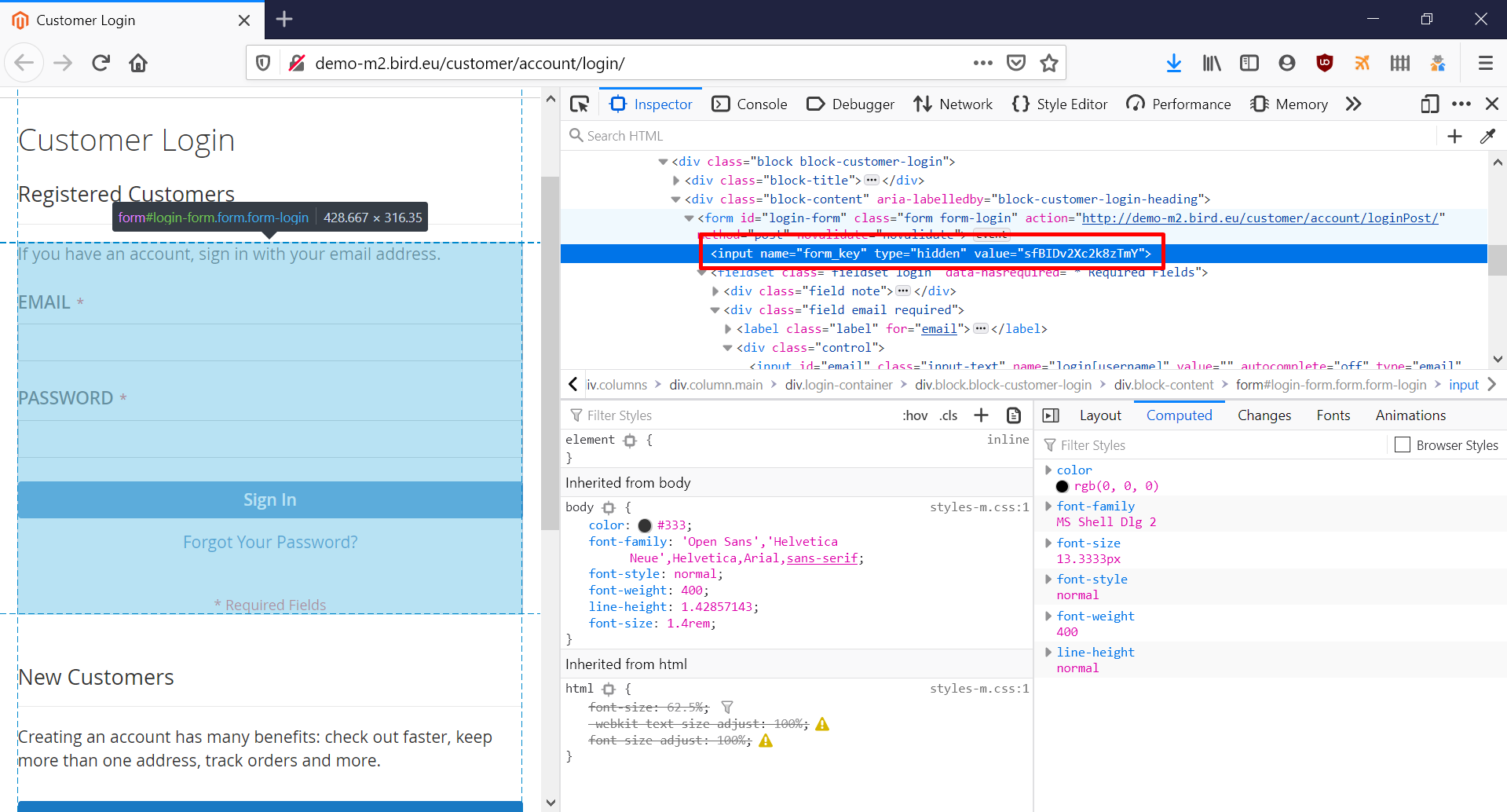This screenshot has height=812, width=1507.
Task: Switch to Style Editor tab
Action: 1060,104
